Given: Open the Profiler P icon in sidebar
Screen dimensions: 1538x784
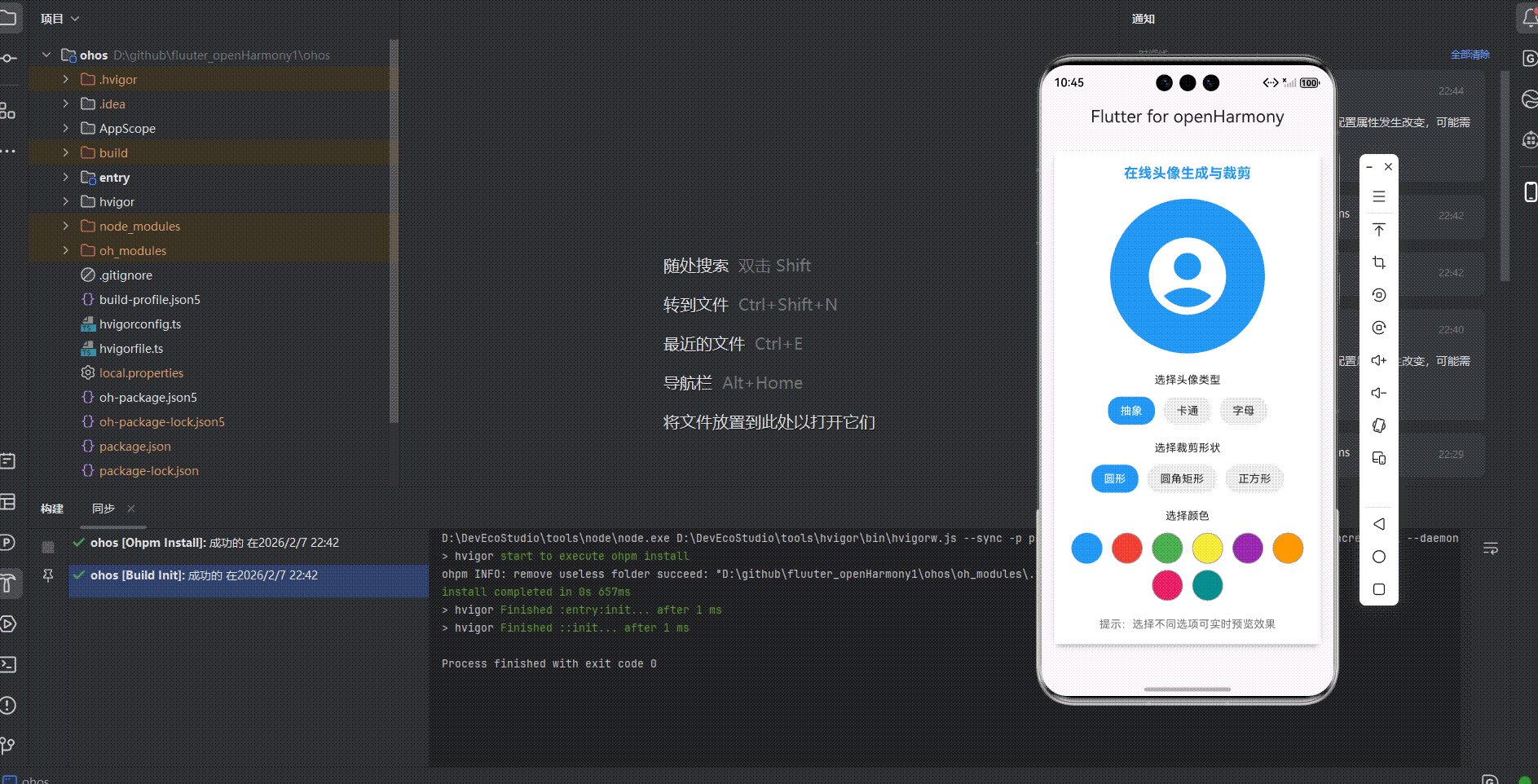Looking at the screenshot, I should [8, 543].
